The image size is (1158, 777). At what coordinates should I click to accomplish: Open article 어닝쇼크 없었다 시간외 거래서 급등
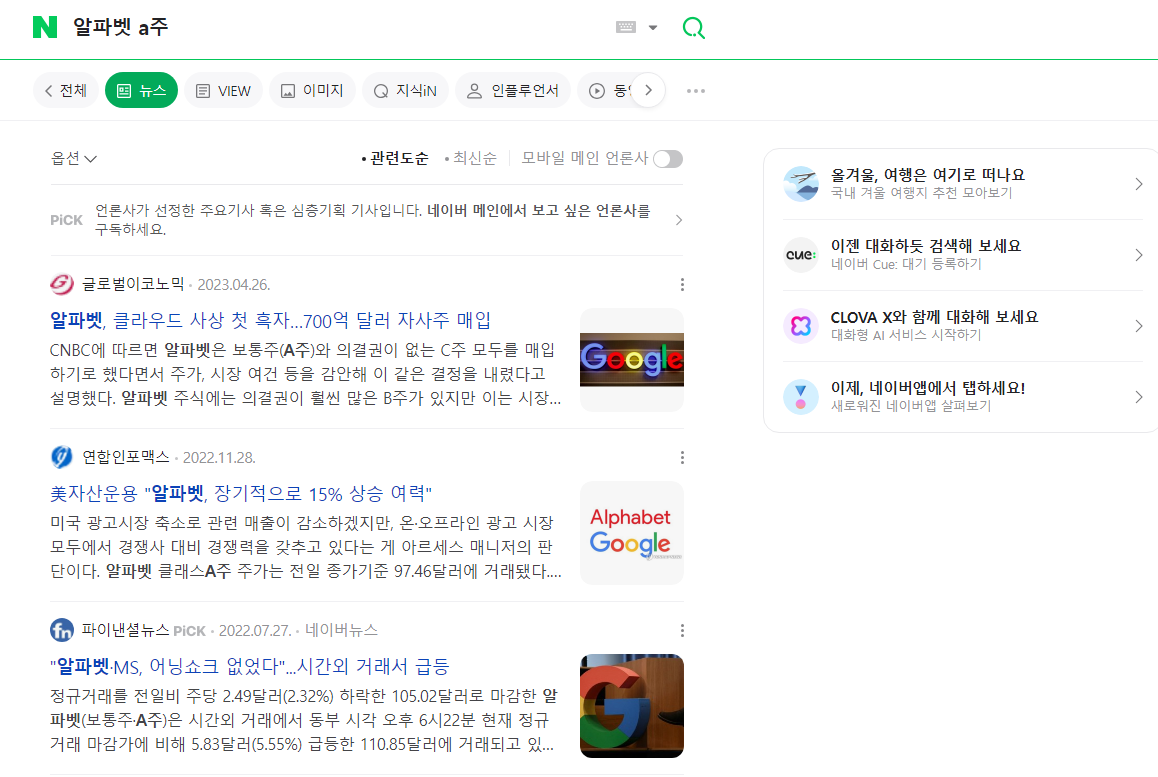click(x=250, y=666)
